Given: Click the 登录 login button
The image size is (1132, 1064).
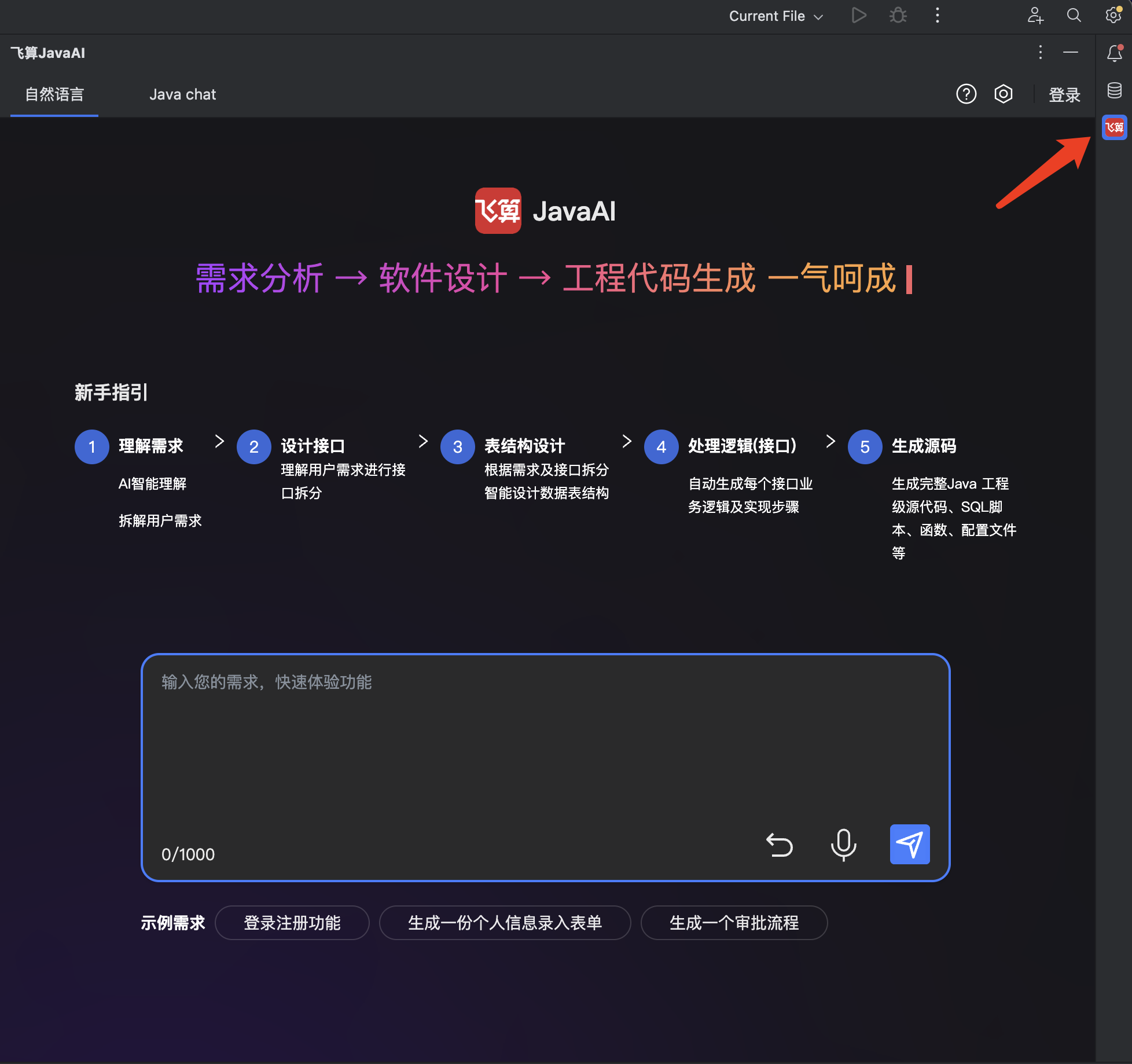Looking at the screenshot, I should pos(1064,95).
